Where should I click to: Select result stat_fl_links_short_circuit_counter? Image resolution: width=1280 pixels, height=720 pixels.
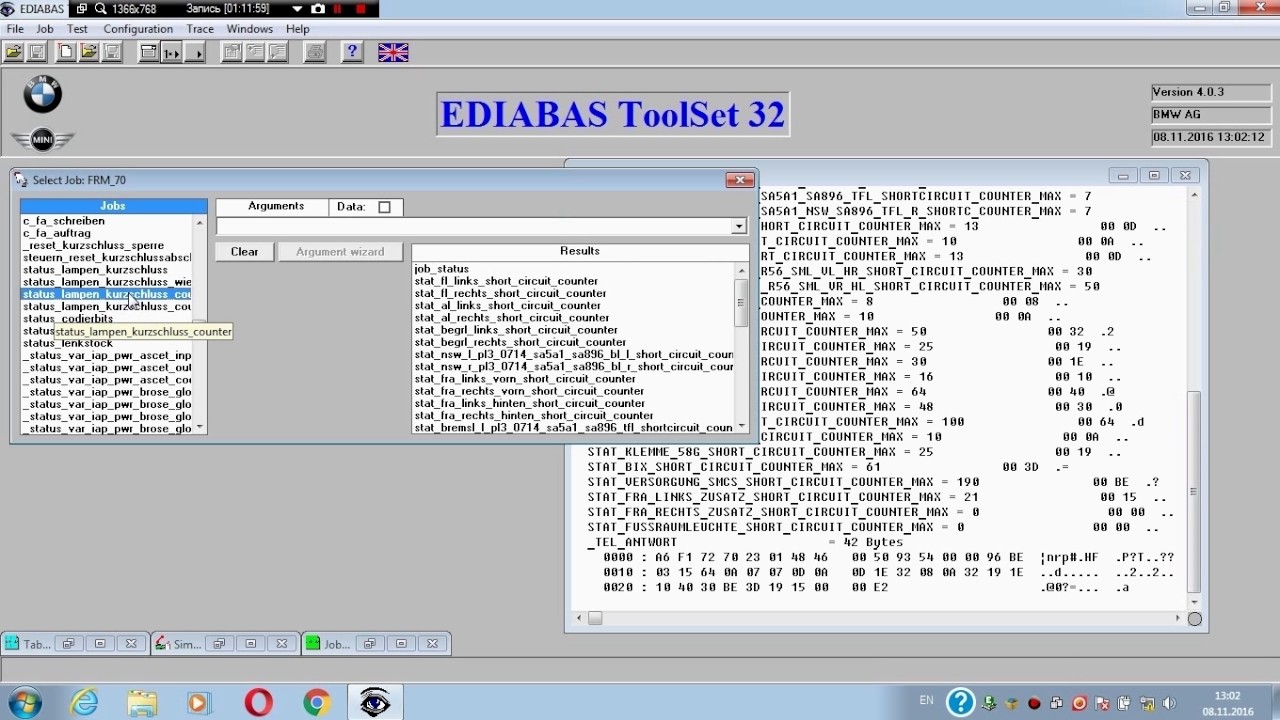[x=506, y=281]
